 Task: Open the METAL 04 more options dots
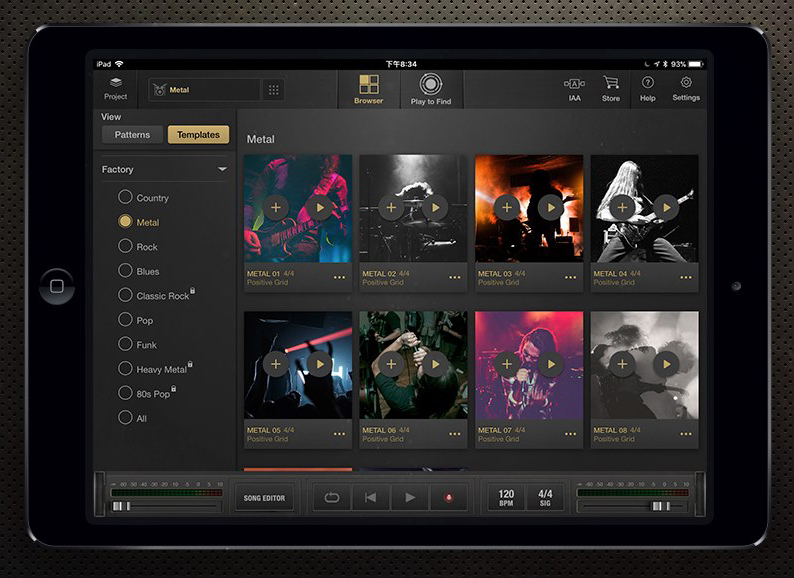(686, 278)
